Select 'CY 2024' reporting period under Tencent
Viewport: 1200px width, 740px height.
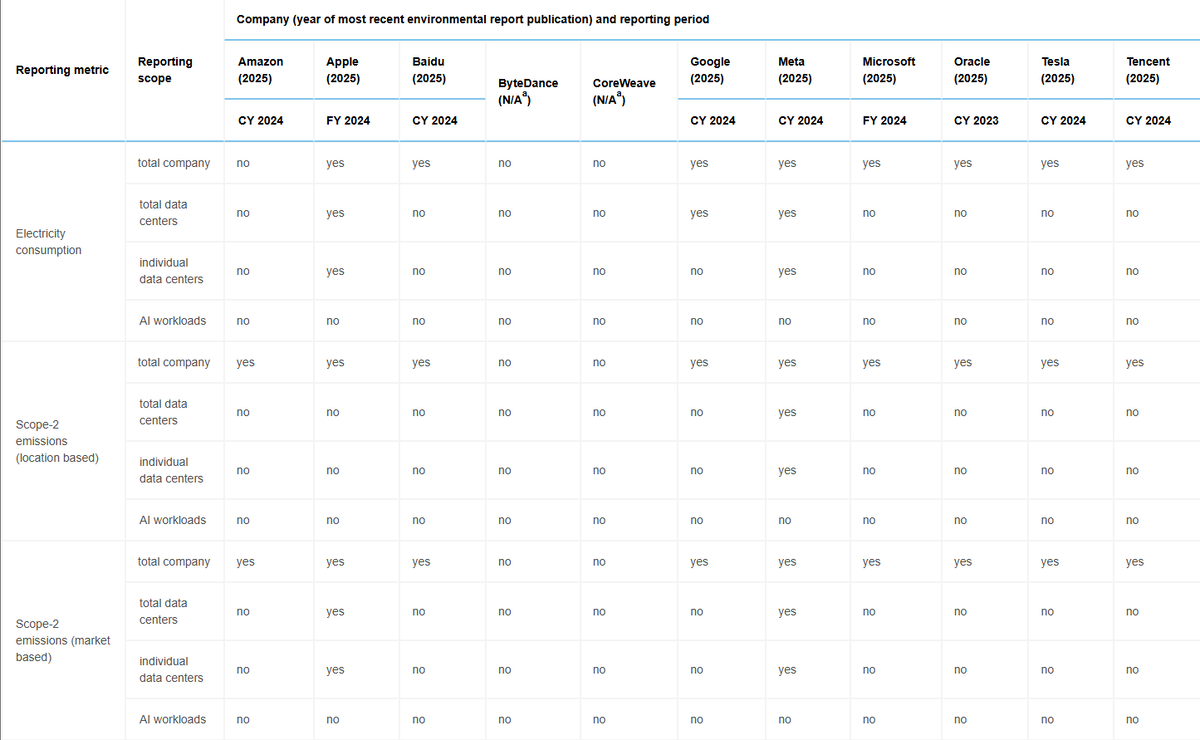[x=1148, y=121]
